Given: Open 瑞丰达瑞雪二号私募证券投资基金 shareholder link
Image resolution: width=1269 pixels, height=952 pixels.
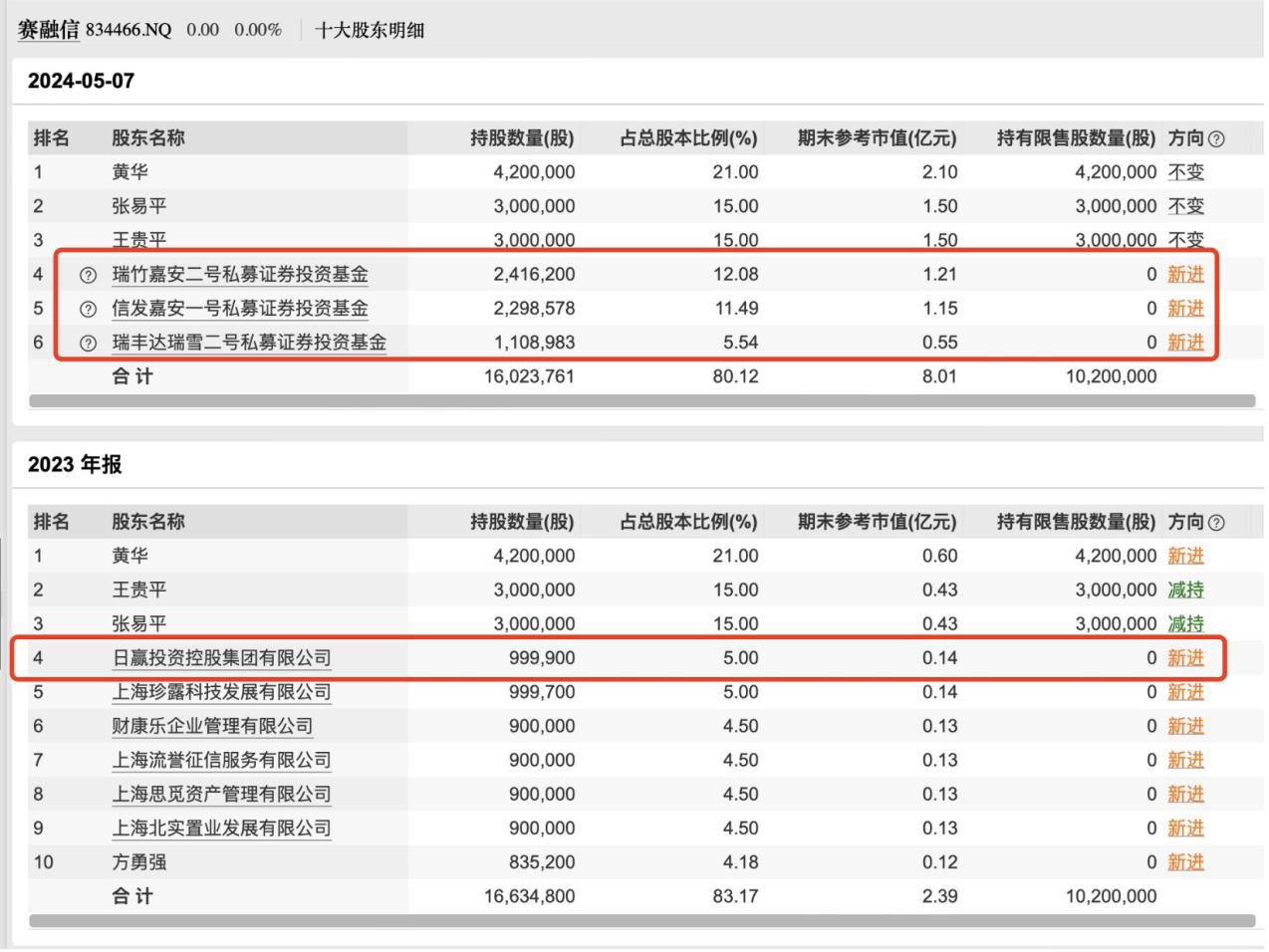Looking at the screenshot, I should click(249, 342).
